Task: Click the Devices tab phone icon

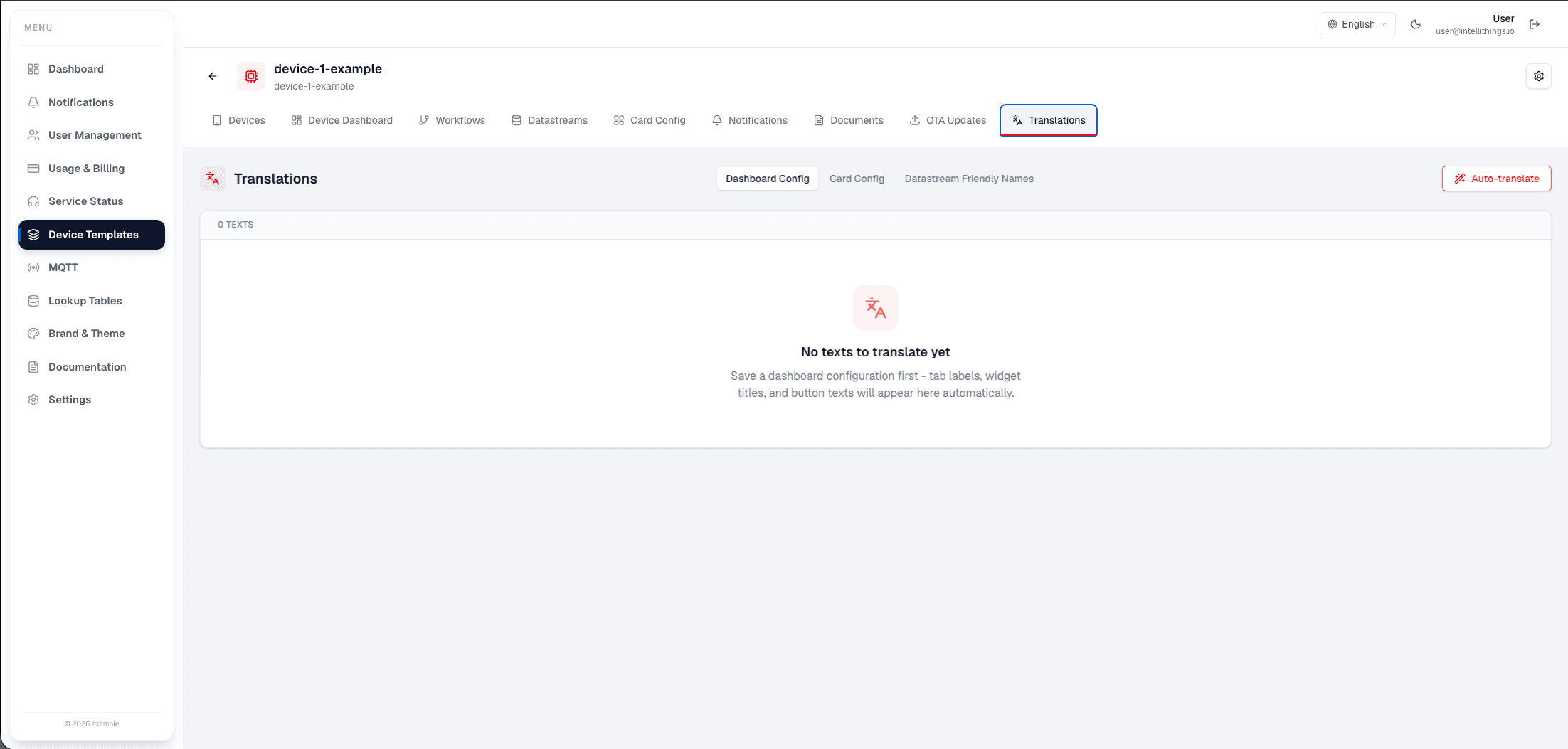Action: click(217, 120)
